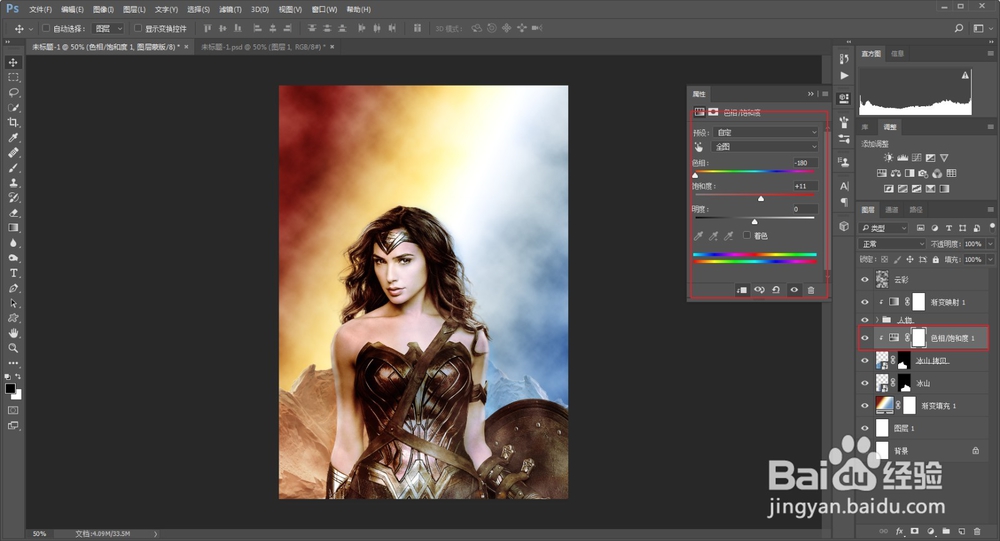The image size is (1000, 541).
Task: Switch to the 通道 channels tab
Action: click(x=892, y=209)
